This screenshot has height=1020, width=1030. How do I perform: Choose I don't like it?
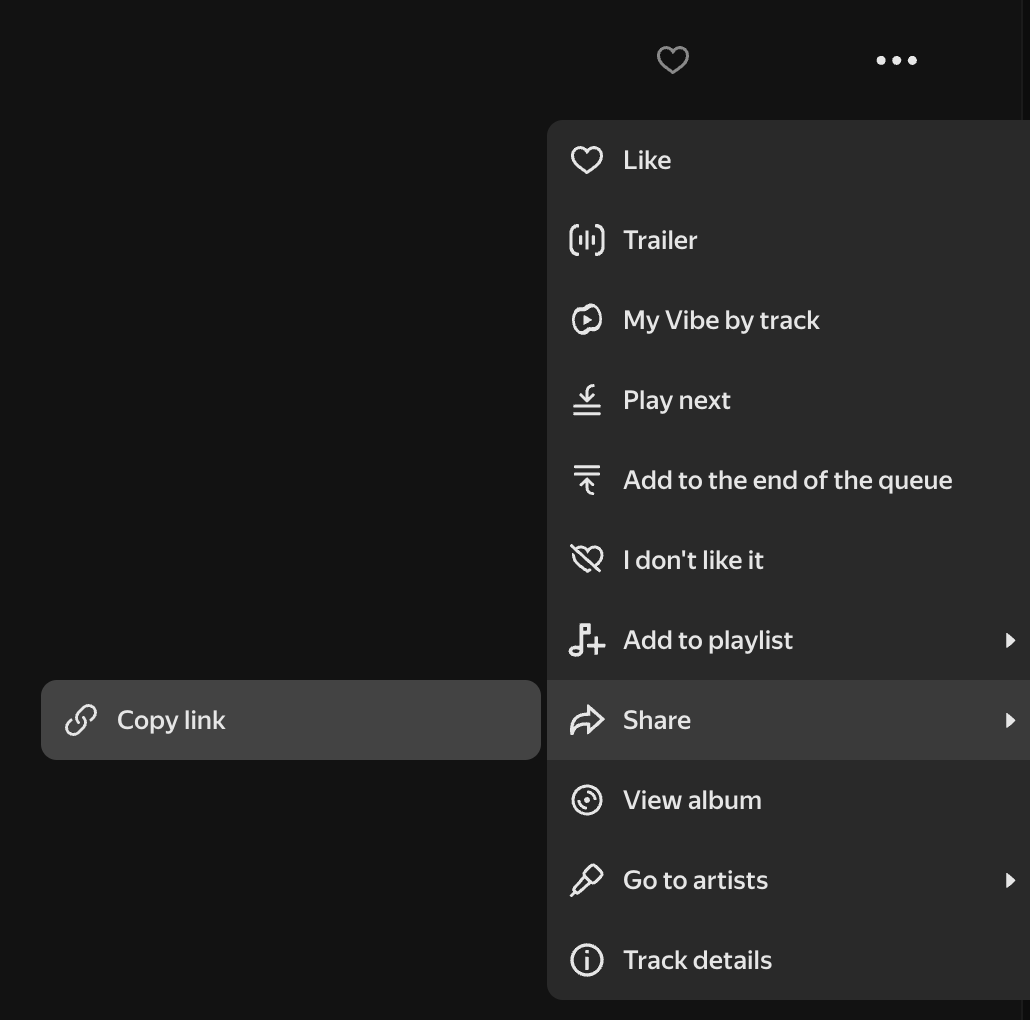[x=788, y=560]
